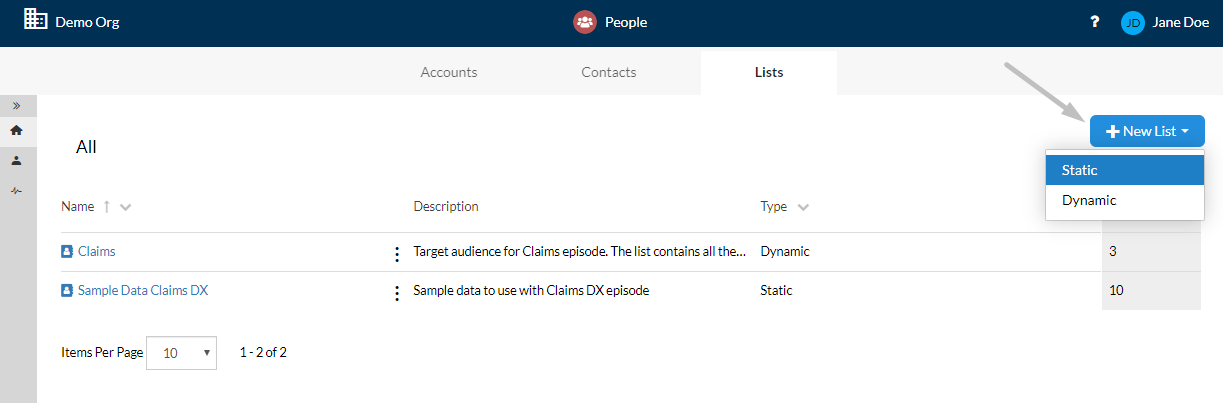Viewport: 1223px width, 403px height.
Task: Click the New List dropdown button
Action: pos(1147,131)
